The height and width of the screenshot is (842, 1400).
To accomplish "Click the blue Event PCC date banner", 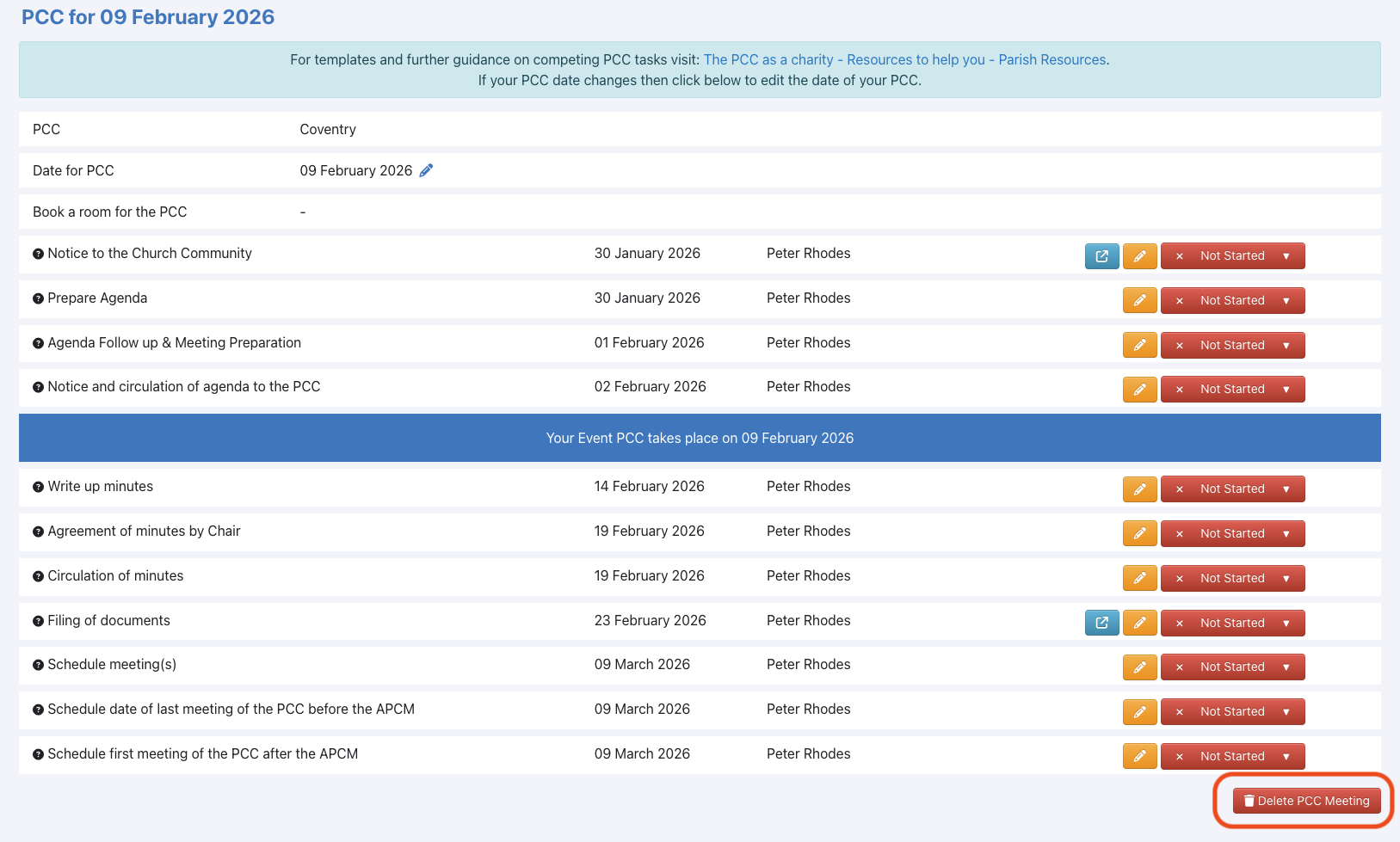I will 699,438.
